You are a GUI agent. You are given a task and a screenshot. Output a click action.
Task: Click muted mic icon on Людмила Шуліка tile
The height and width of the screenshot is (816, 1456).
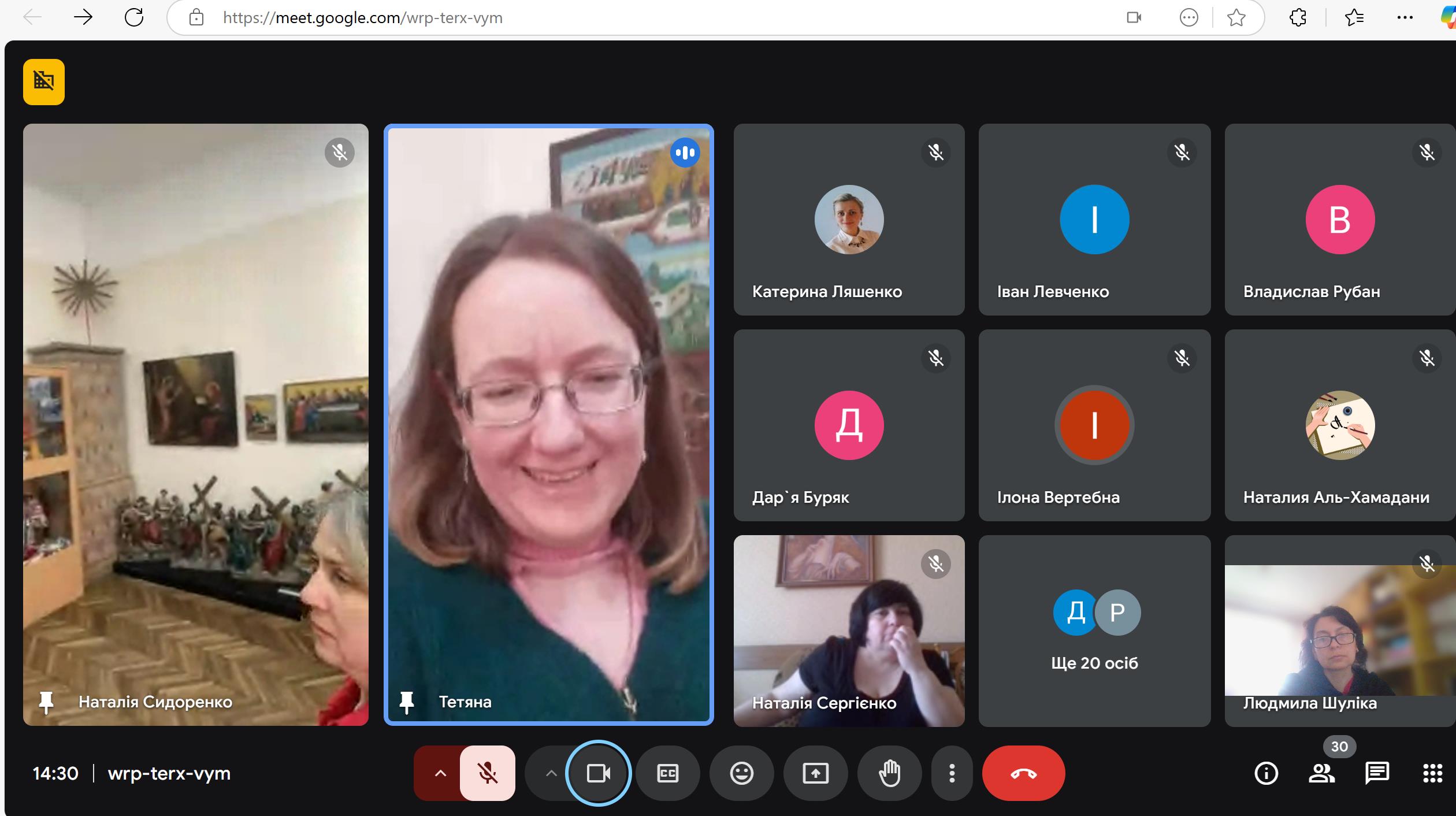[x=1427, y=564]
